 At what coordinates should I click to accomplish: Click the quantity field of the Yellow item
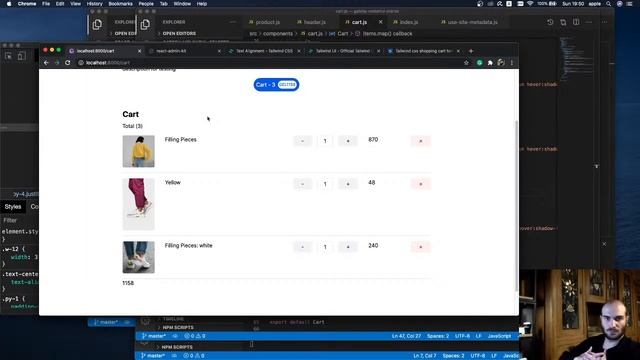325,184
